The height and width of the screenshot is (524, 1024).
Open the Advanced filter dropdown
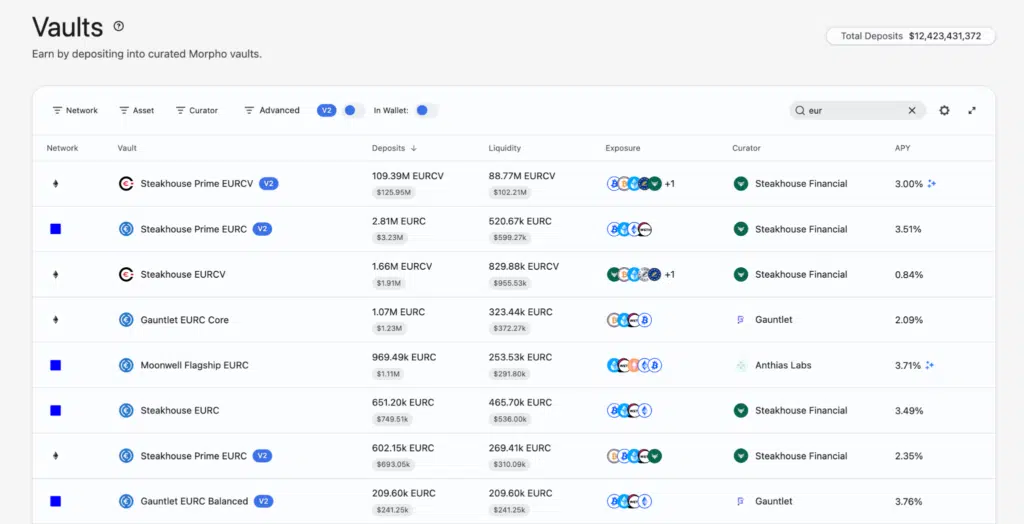tap(272, 110)
